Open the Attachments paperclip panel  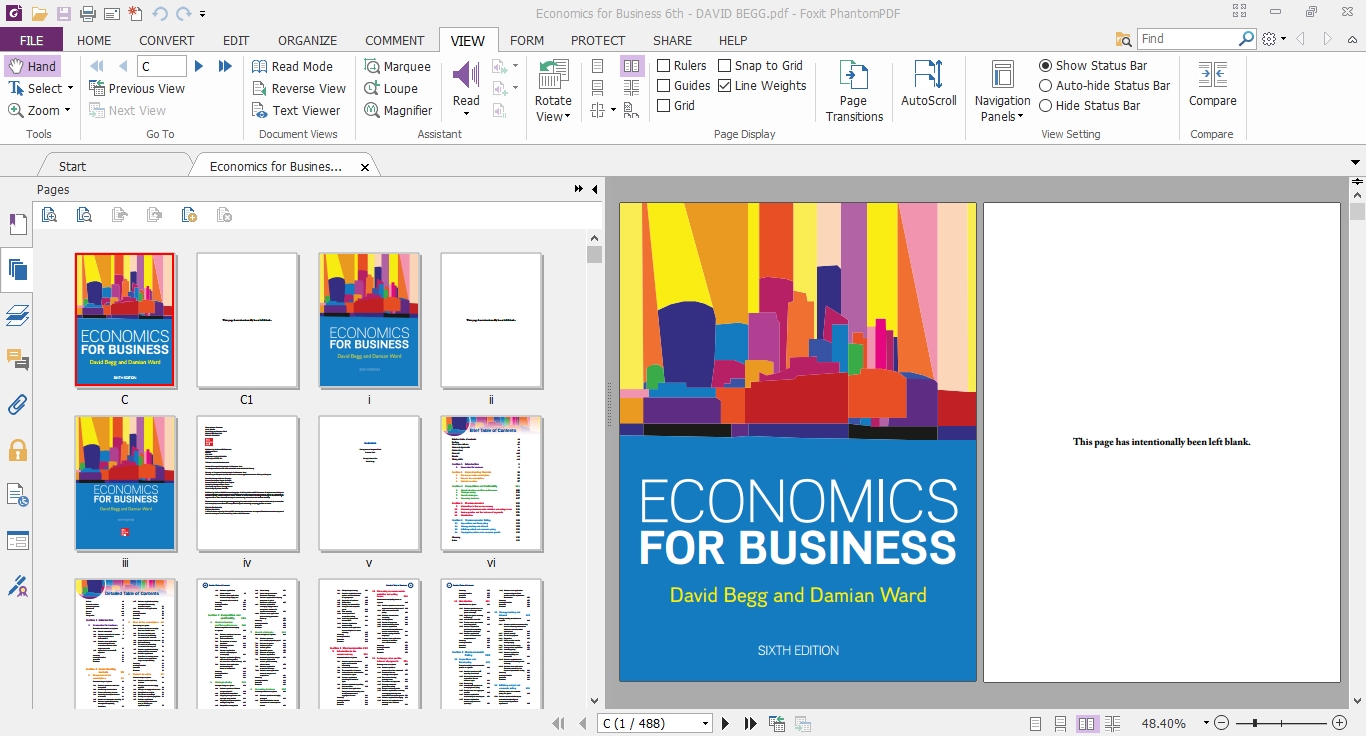tap(17, 405)
